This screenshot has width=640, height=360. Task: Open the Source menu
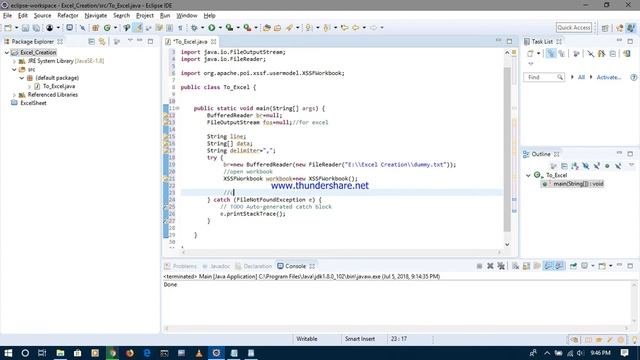point(42,16)
